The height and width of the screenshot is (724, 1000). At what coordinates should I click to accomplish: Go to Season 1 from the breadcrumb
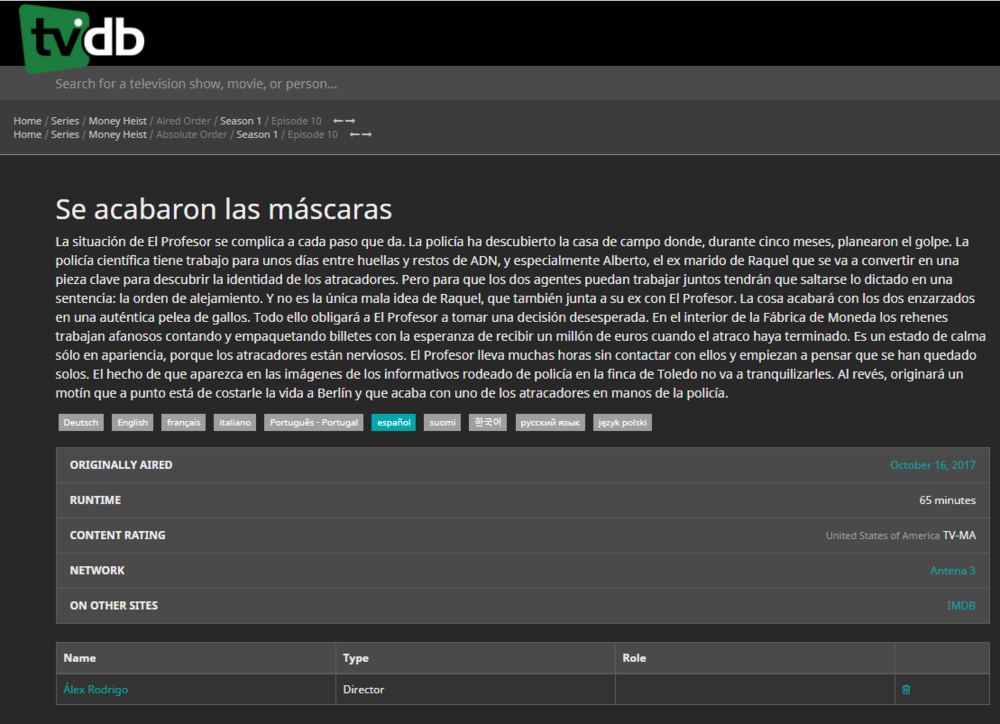point(240,120)
